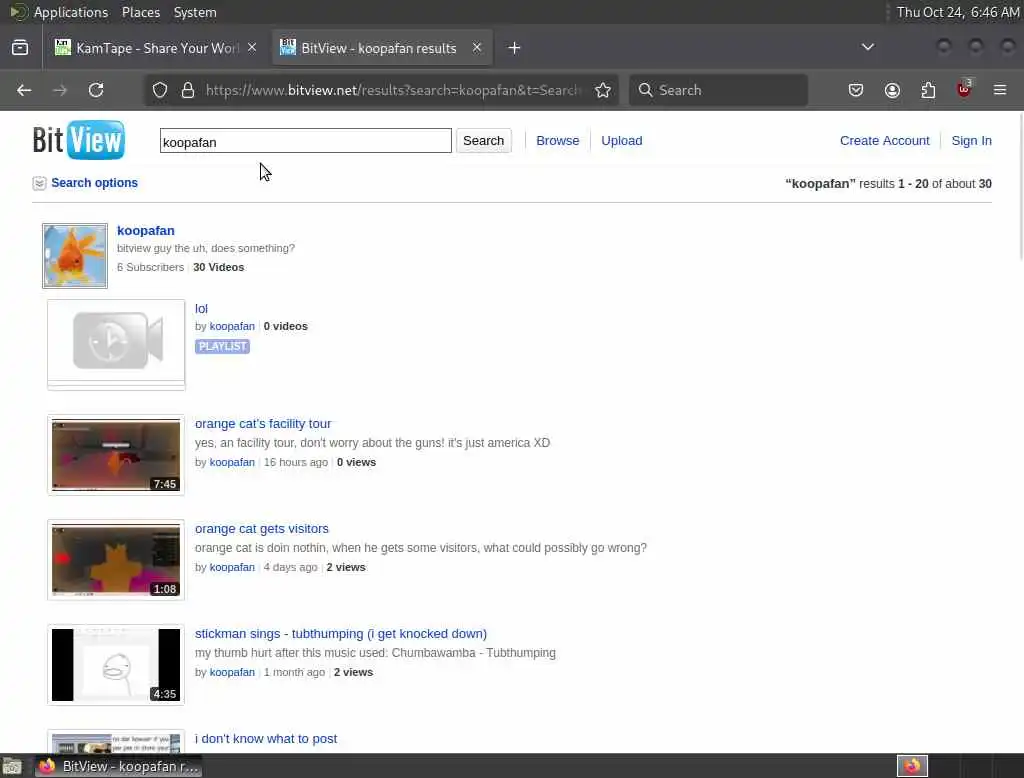Click the Firefox forward arrow
The image size is (1024, 778).
tap(60, 90)
